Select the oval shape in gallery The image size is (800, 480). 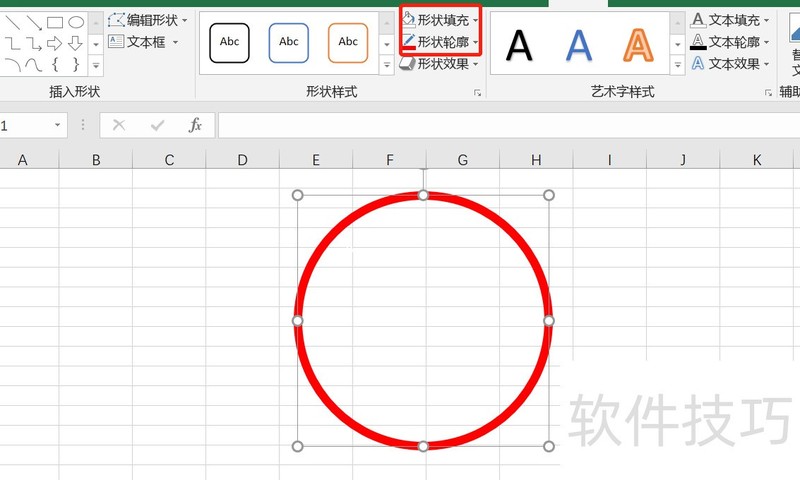pos(76,22)
